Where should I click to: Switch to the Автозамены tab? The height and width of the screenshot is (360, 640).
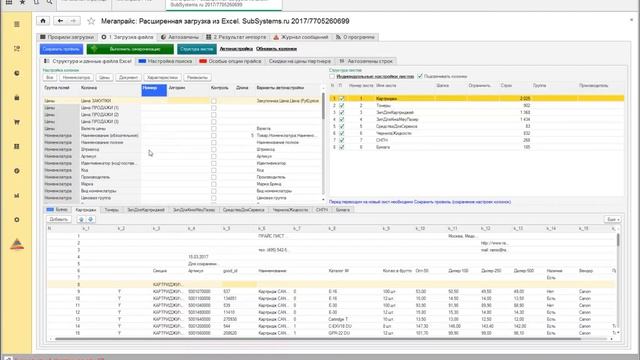[180, 37]
